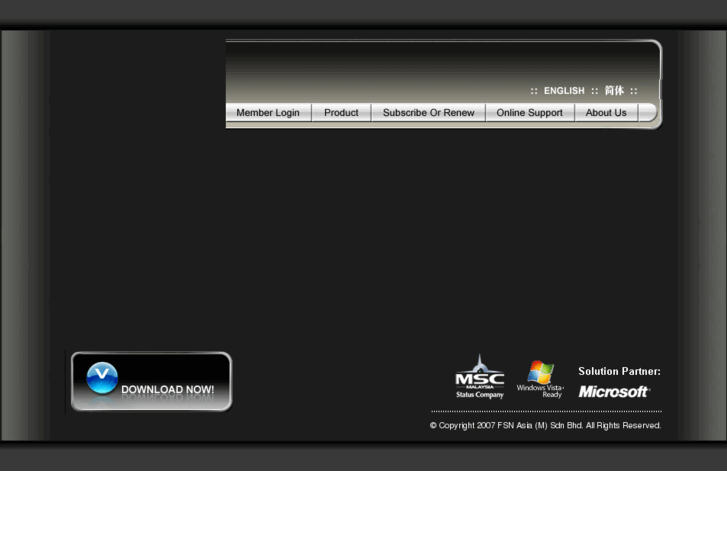Viewport: 727px width, 545px height.
Task: Click the DOWNLOAD NOW! button
Action: (152, 382)
